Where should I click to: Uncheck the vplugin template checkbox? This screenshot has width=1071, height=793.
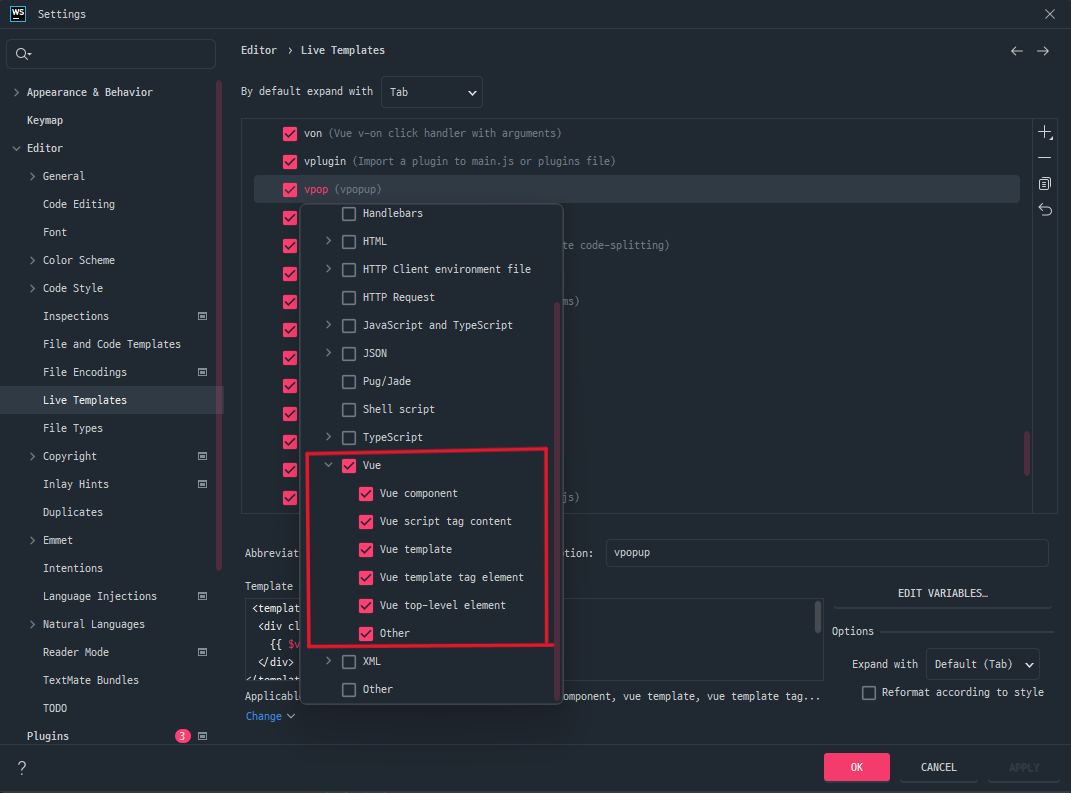(290, 161)
